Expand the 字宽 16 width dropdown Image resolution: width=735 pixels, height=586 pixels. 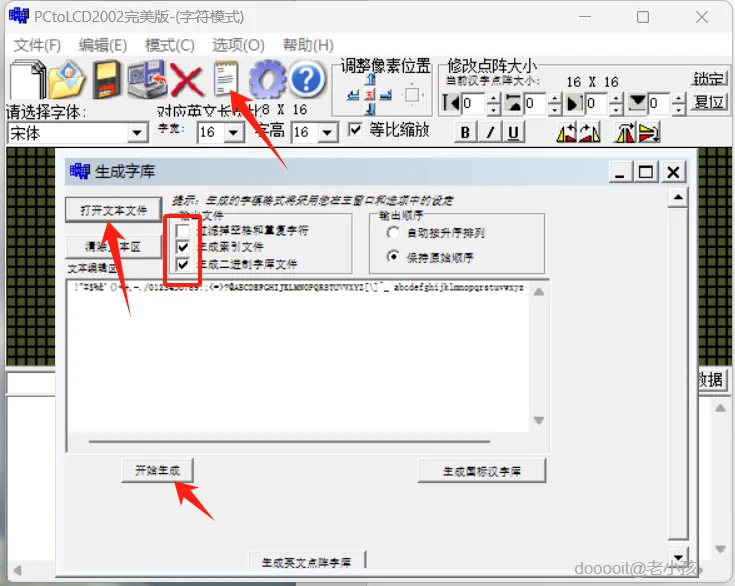[x=234, y=133]
